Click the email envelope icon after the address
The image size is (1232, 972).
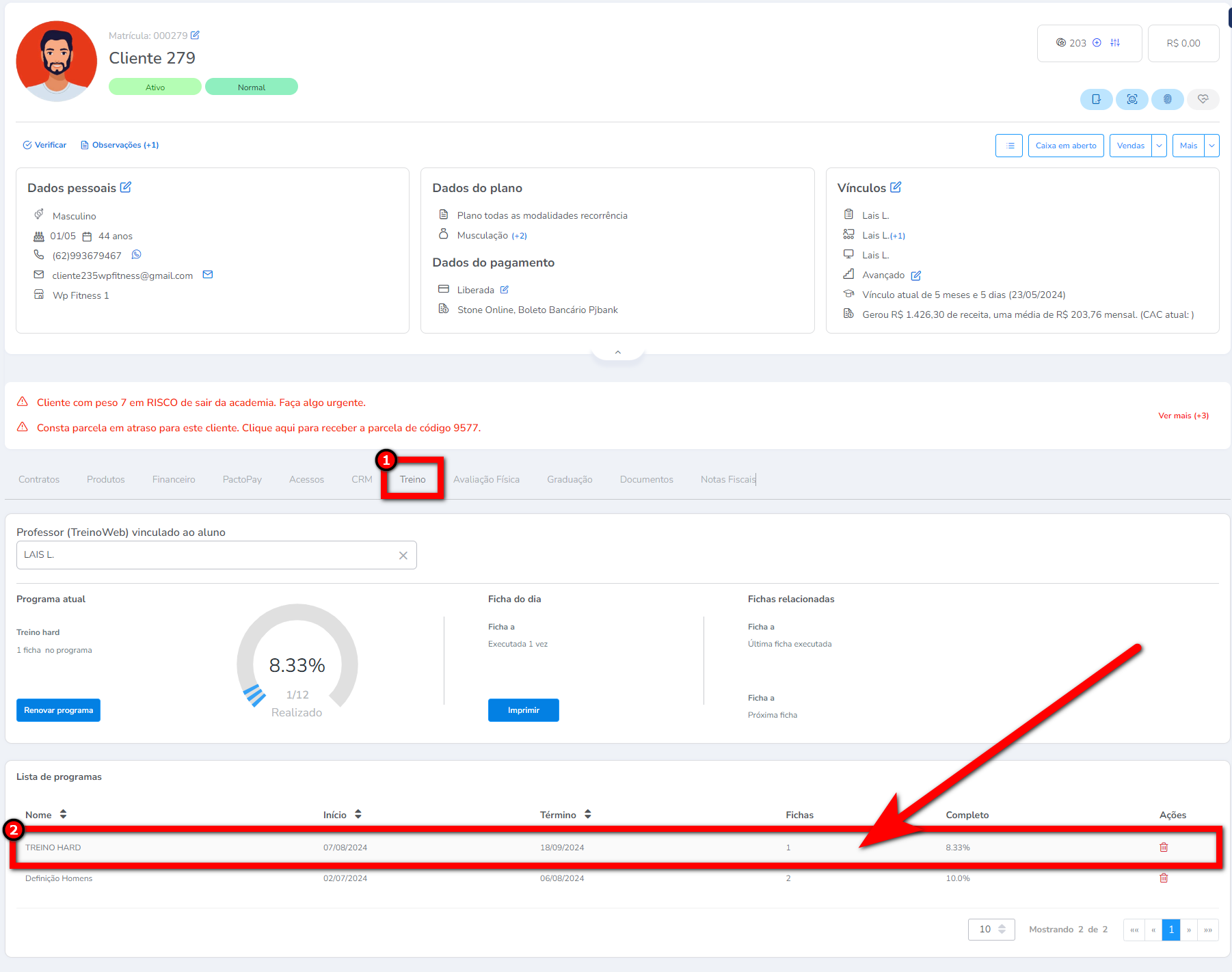point(208,275)
